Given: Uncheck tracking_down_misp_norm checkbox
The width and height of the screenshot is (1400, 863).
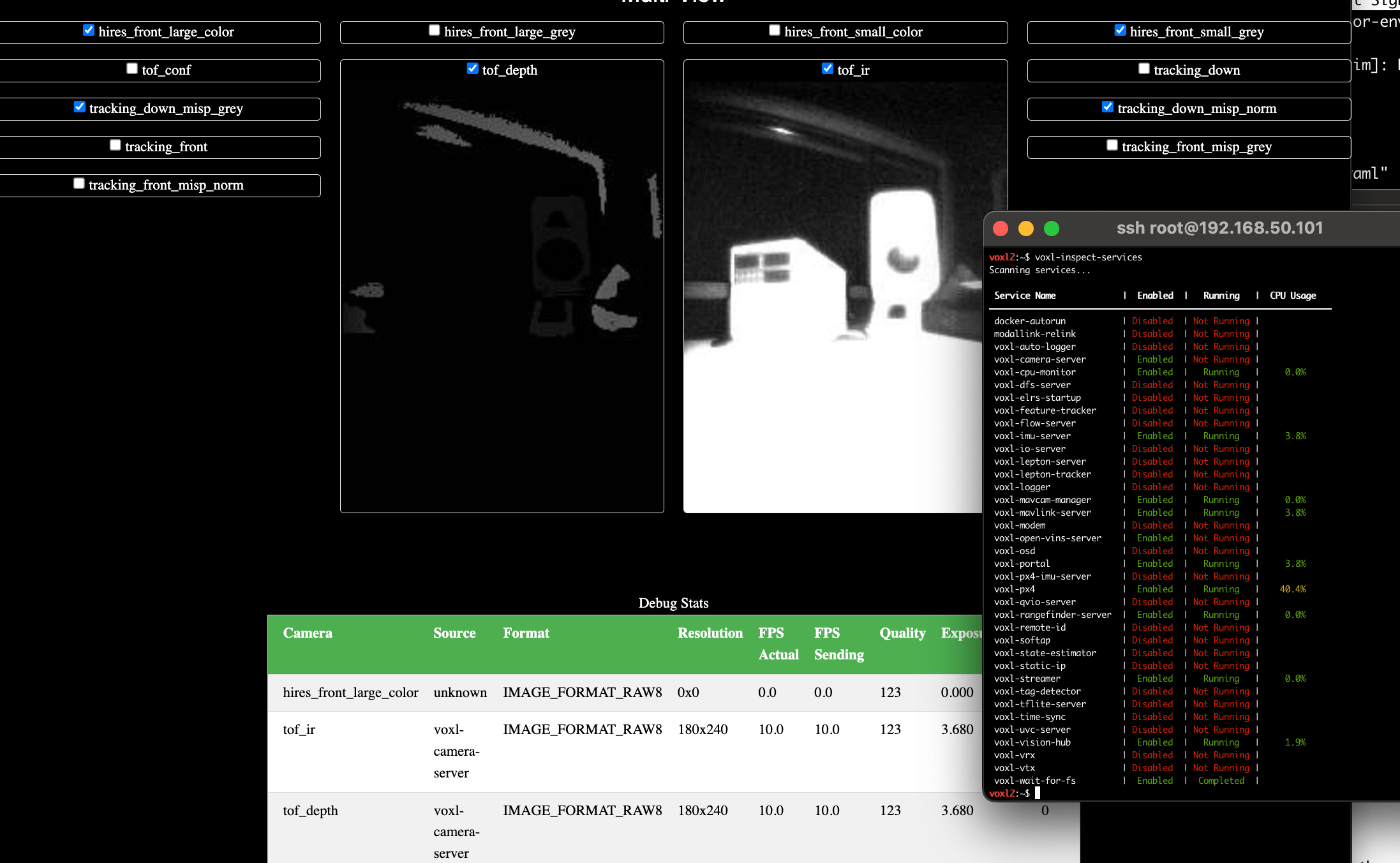Looking at the screenshot, I should 1108,107.
